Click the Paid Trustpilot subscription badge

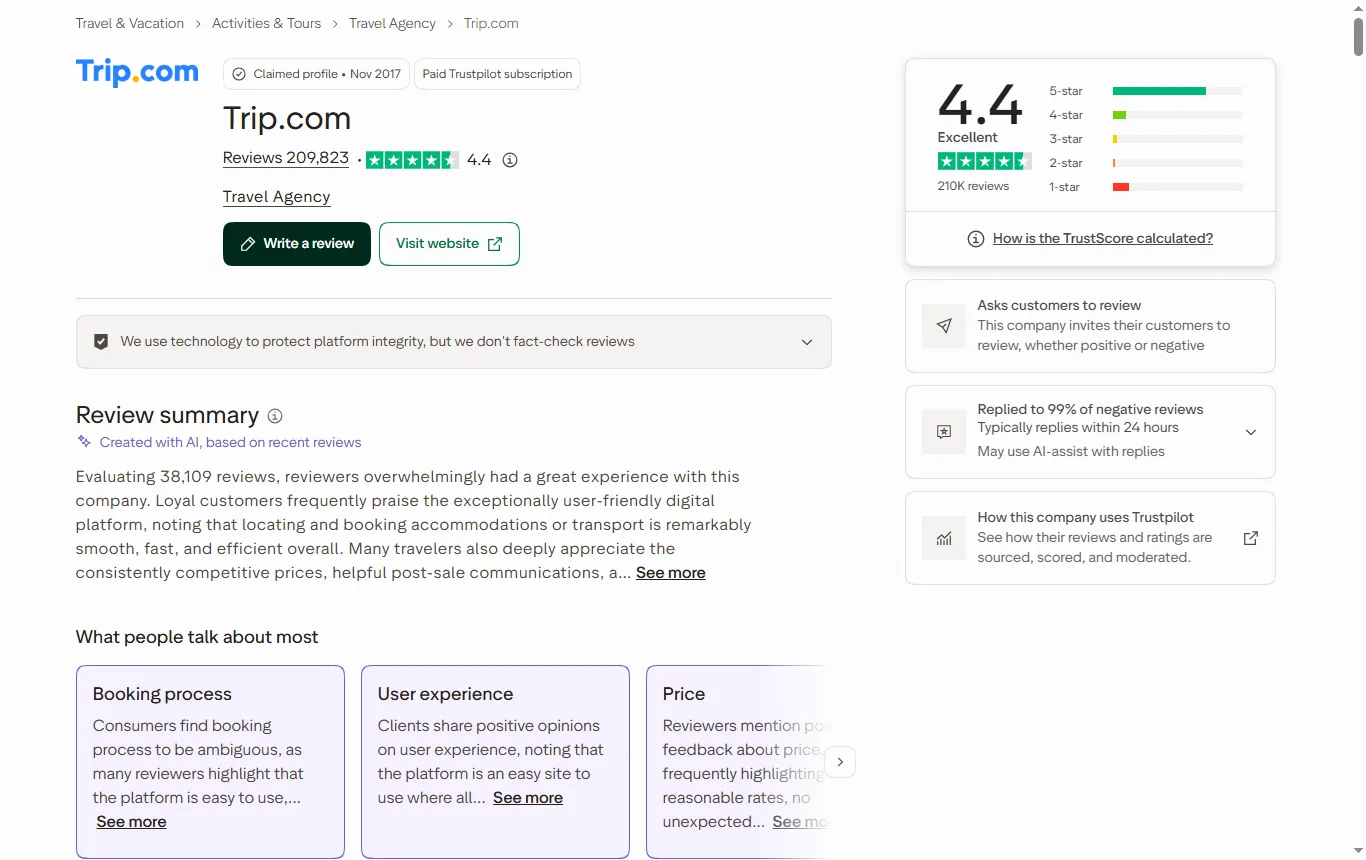[x=497, y=74]
